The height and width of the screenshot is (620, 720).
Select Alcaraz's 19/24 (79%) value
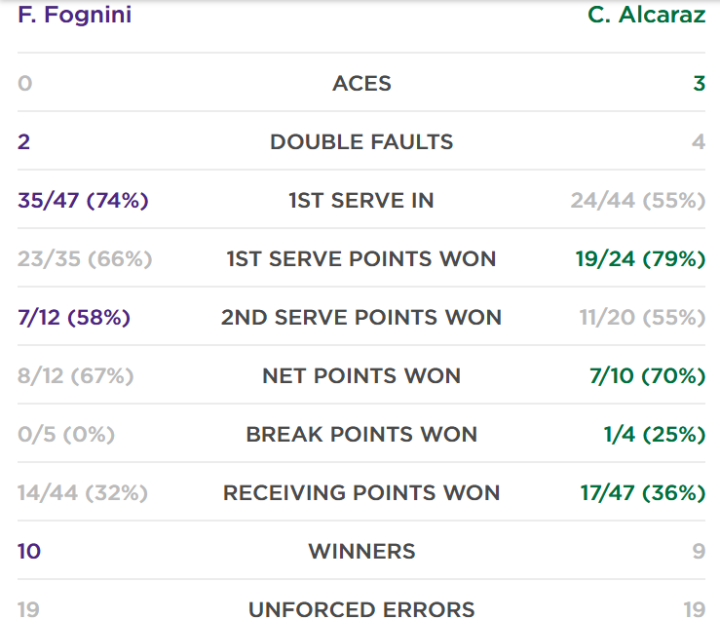[641, 259]
